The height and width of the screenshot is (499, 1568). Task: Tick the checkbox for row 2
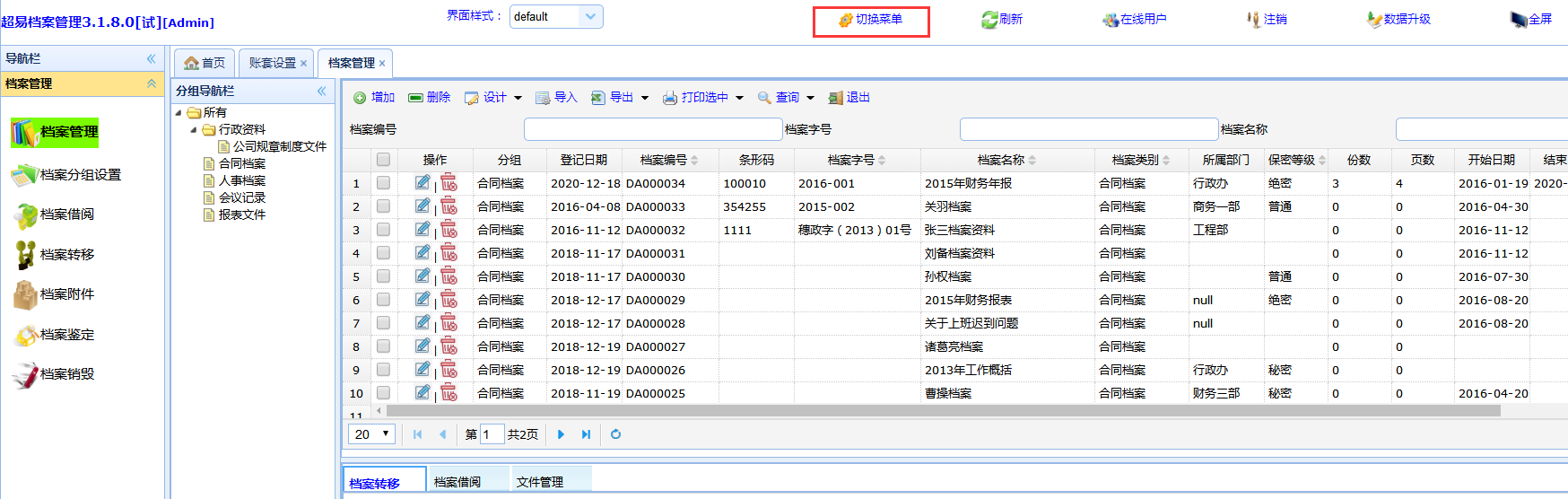coord(383,206)
